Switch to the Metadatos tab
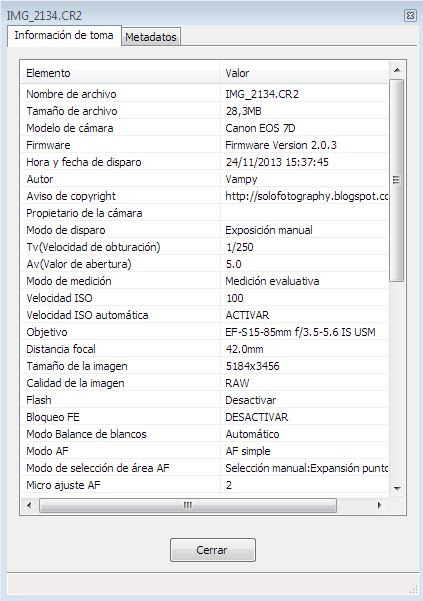Viewport: 423px width, 601px height. 151,37
